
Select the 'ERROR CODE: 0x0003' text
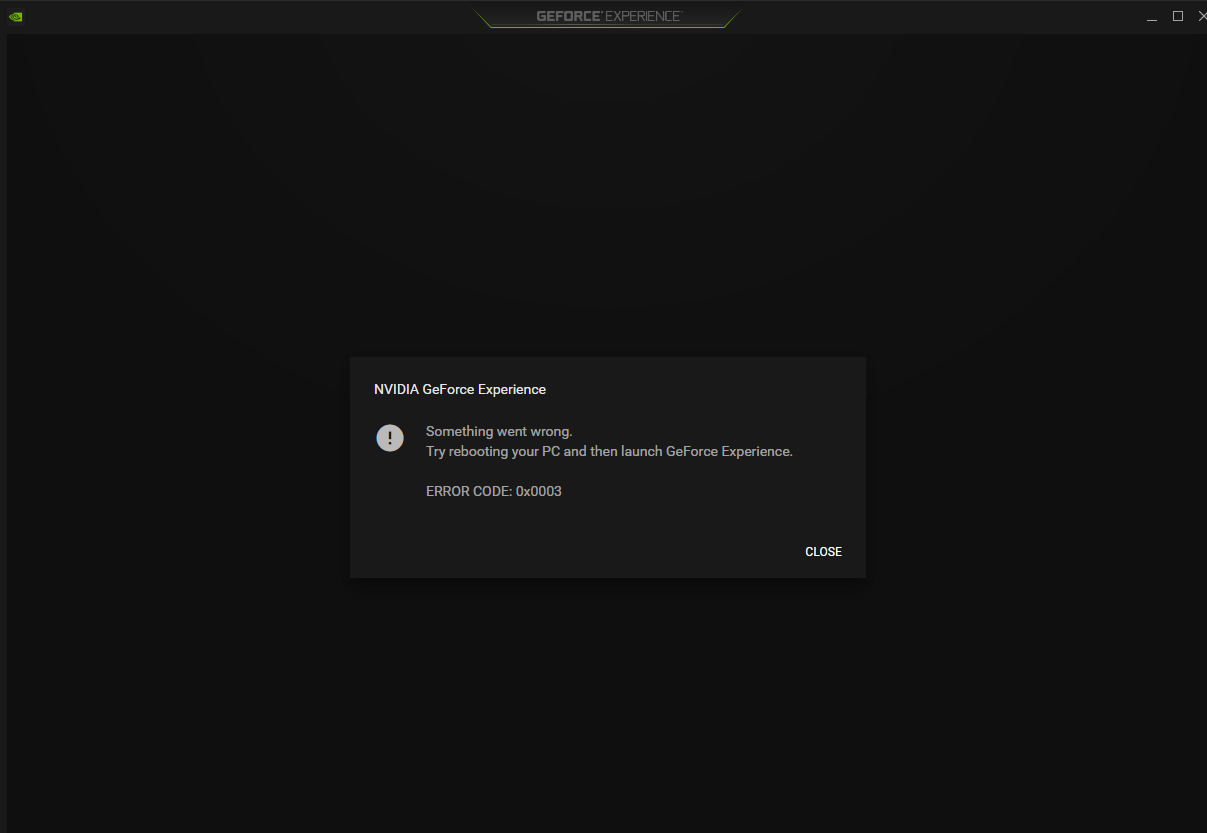494,491
